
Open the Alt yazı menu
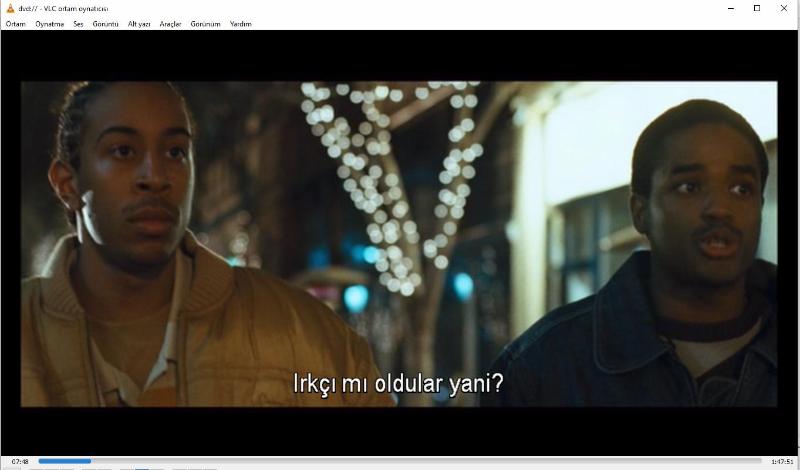click(139, 23)
